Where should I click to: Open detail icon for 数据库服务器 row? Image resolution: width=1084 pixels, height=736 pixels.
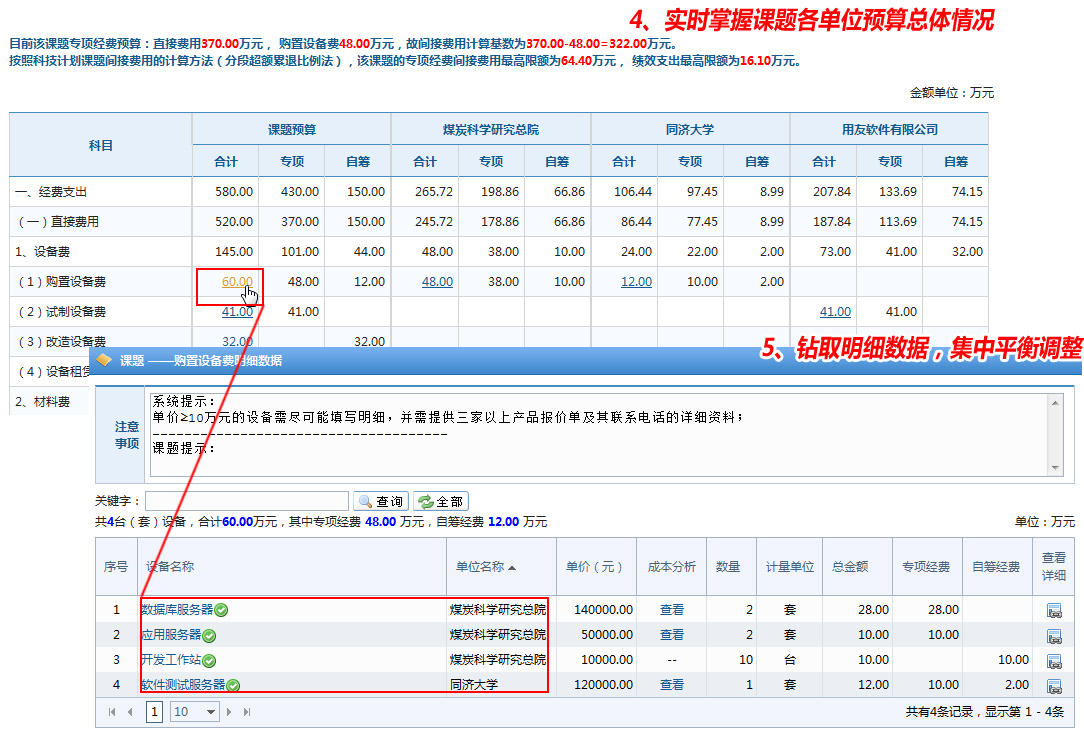pyautogui.click(x=1053, y=610)
